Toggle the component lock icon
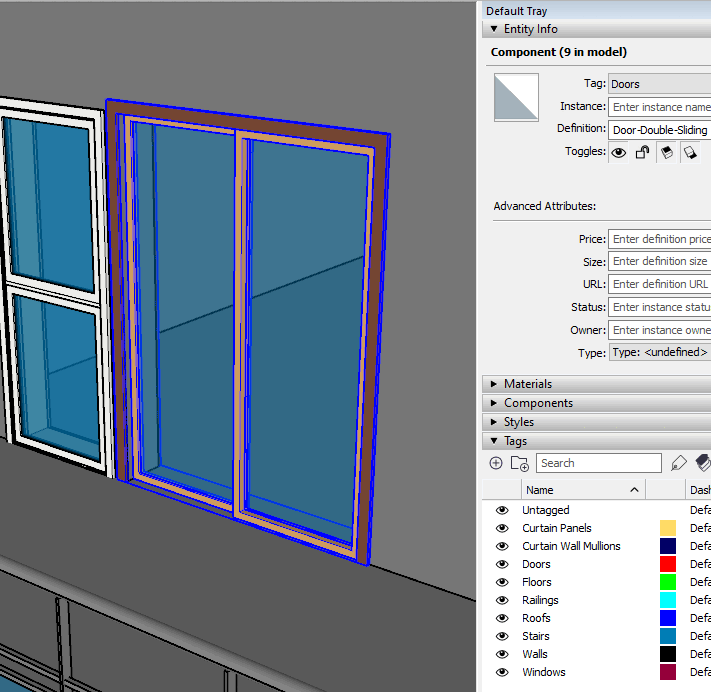The image size is (711, 692). tap(643, 152)
